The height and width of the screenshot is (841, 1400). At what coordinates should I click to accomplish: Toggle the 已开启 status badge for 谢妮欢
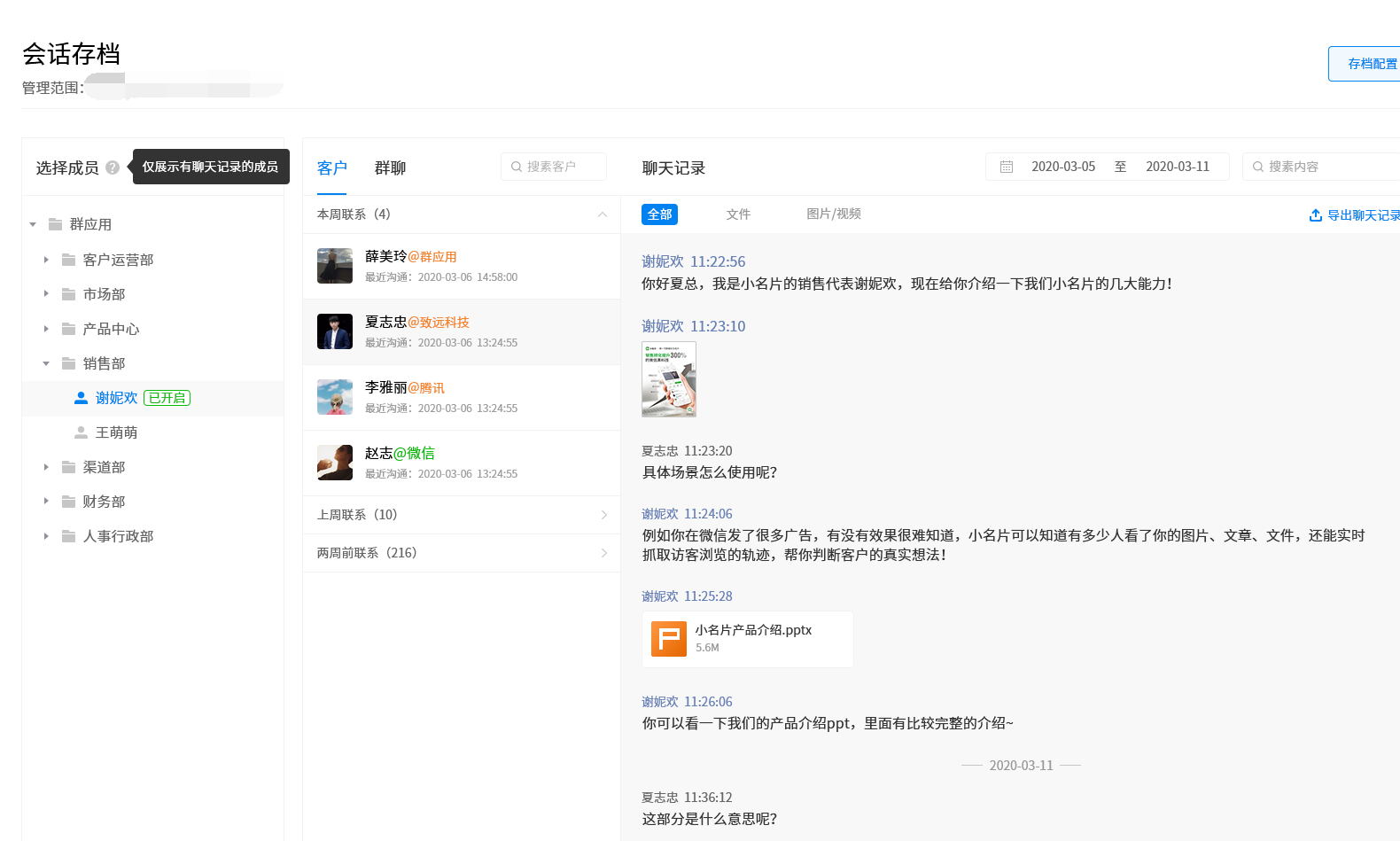pyautogui.click(x=167, y=398)
